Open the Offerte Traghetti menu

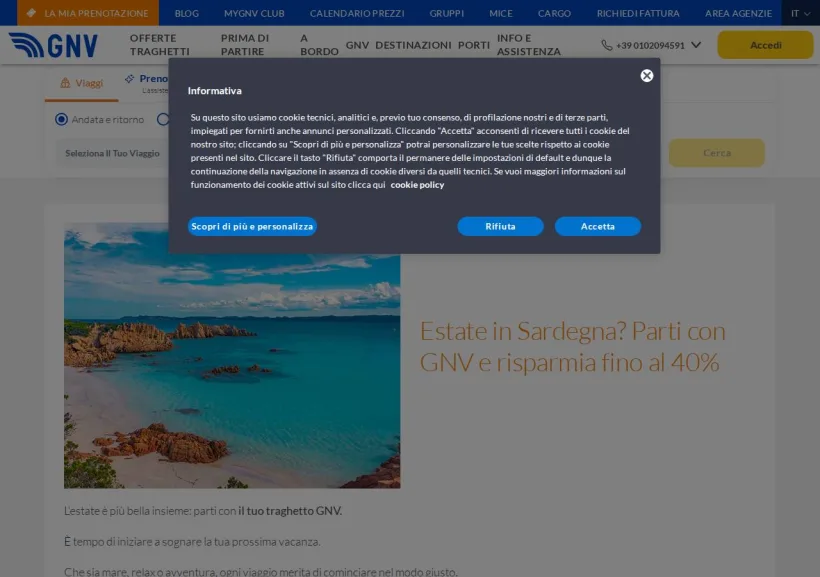[160, 45]
